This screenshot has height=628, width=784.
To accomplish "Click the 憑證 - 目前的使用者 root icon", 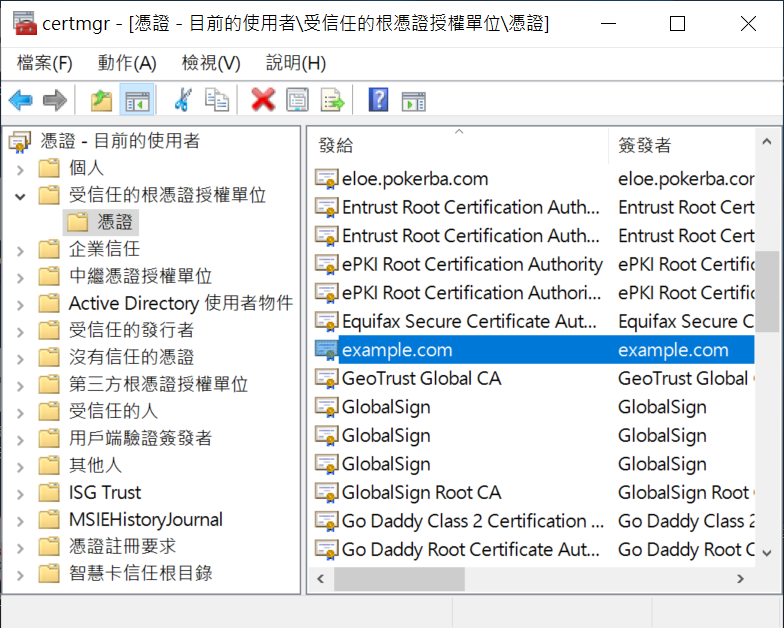I will point(20,142).
